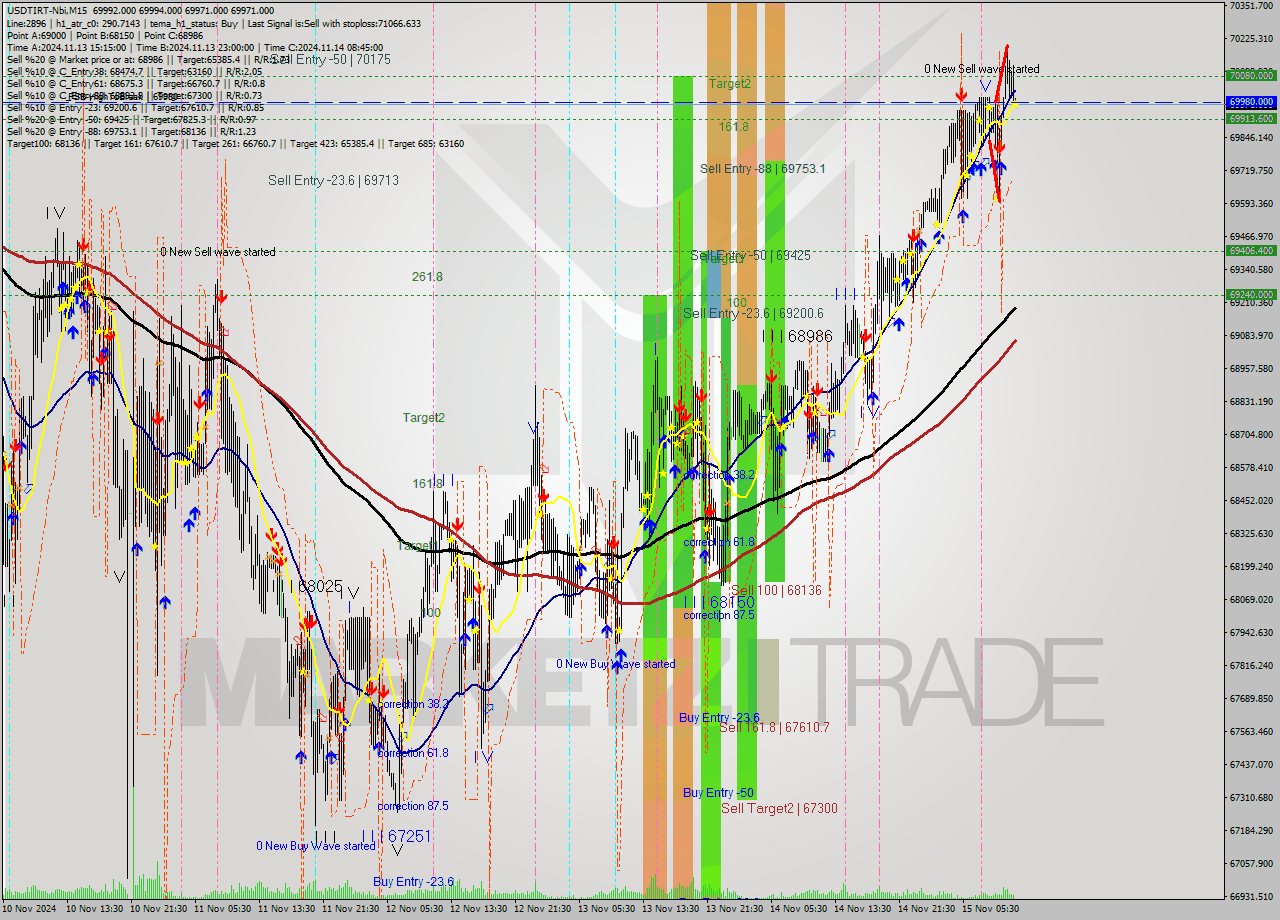Click the 67437.070 price axis value

(1251, 764)
